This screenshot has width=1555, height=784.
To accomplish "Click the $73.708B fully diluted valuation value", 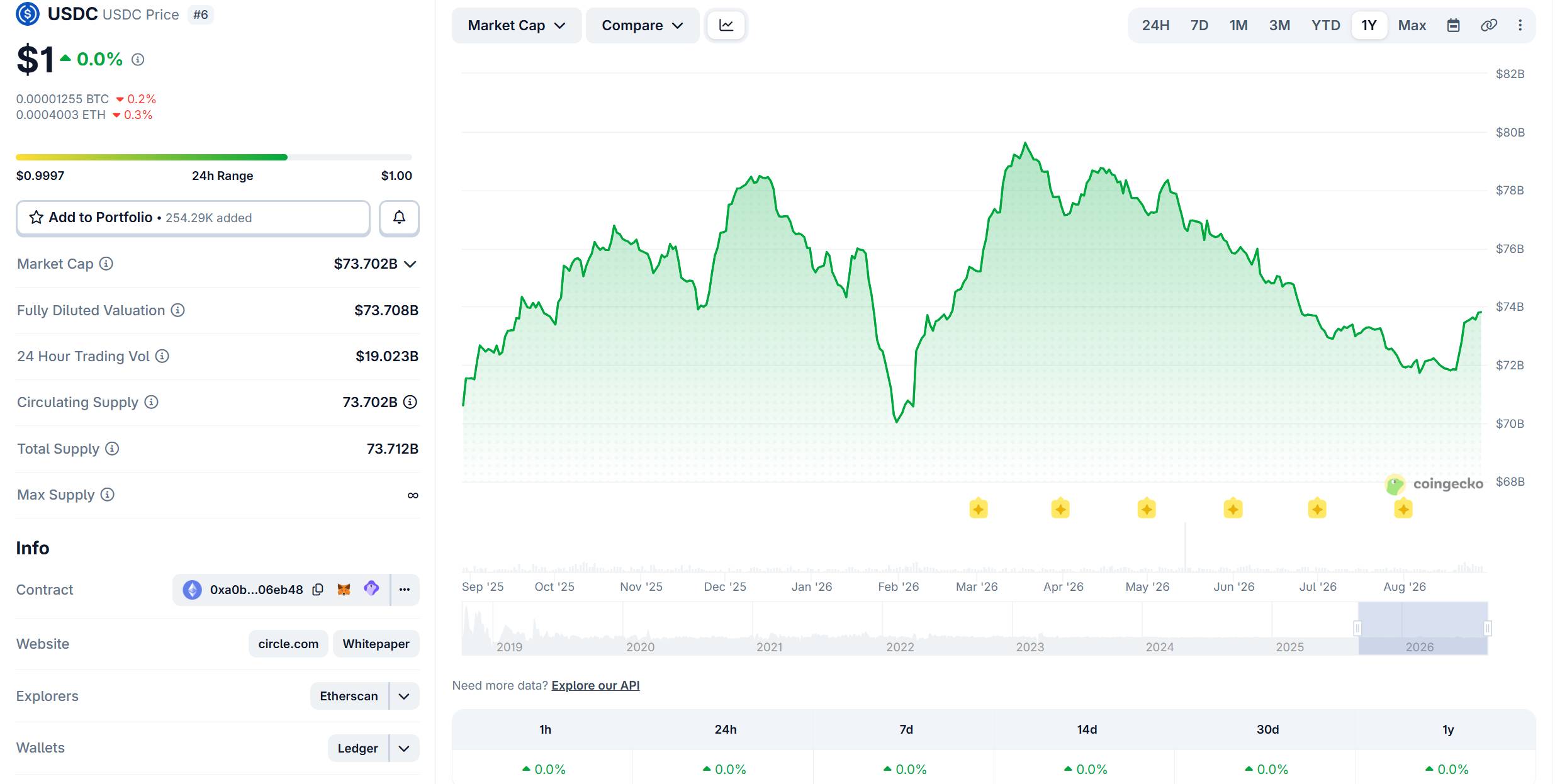I will pos(386,310).
